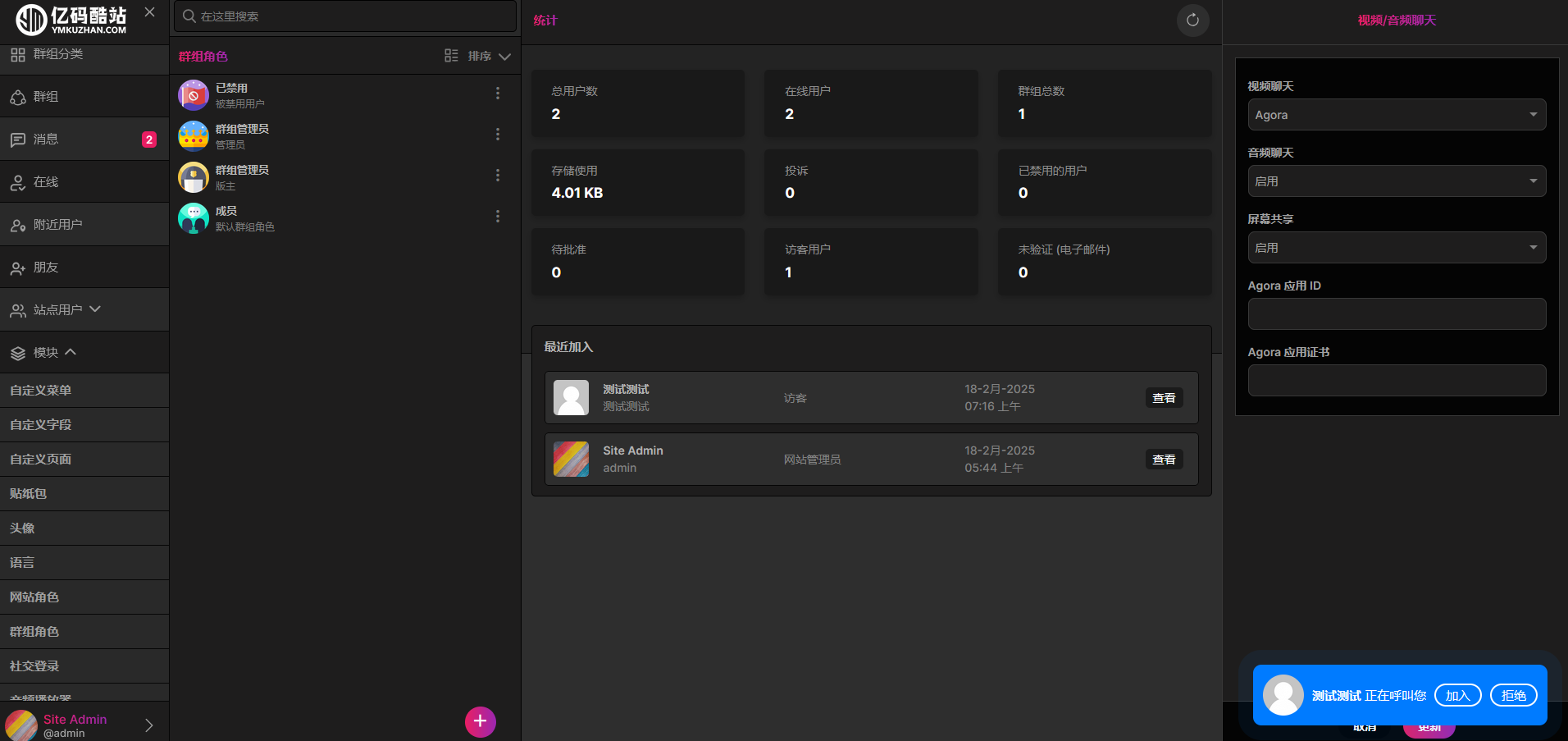The height and width of the screenshot is (741, 1568).
Task: Click the Site Admin avatar in recent list
Action: pos(571,460)
